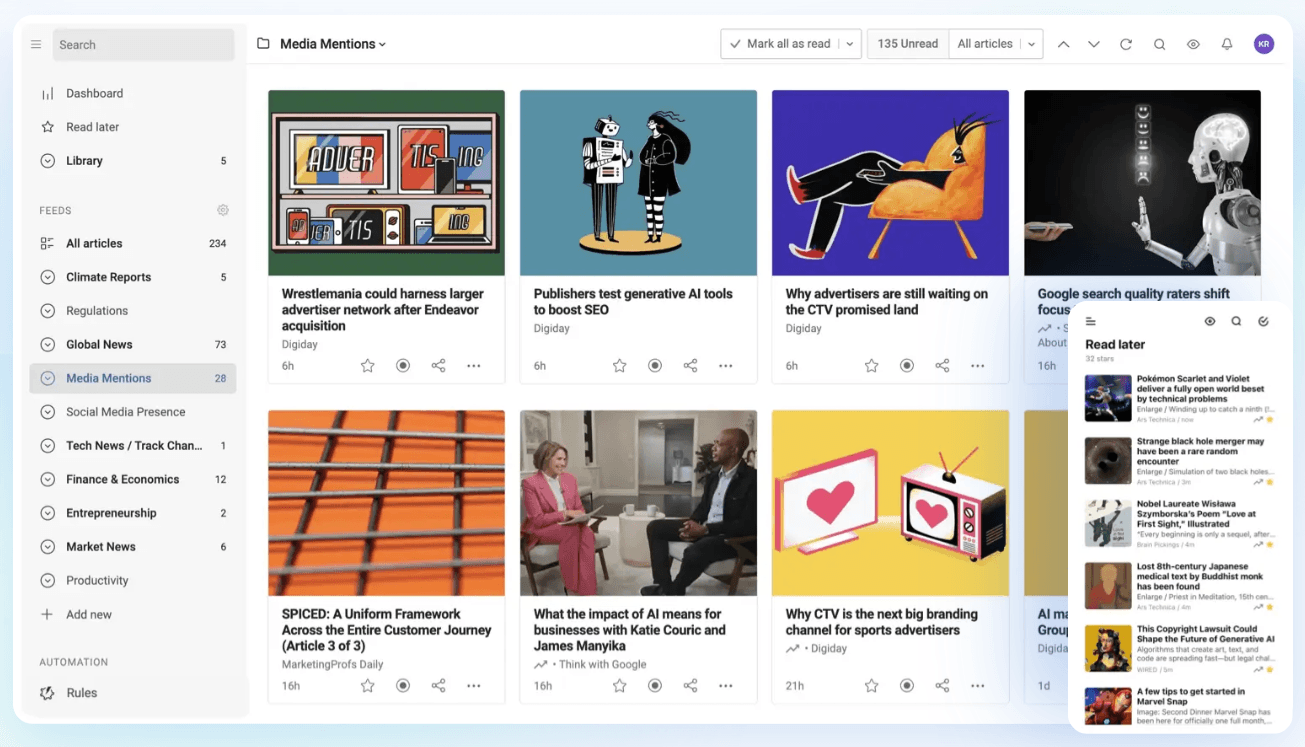Image resolution: width=1305 pixels, height=747 pixels.
Task: Toggle the hamburger sidebar menu
Action: 36,44
